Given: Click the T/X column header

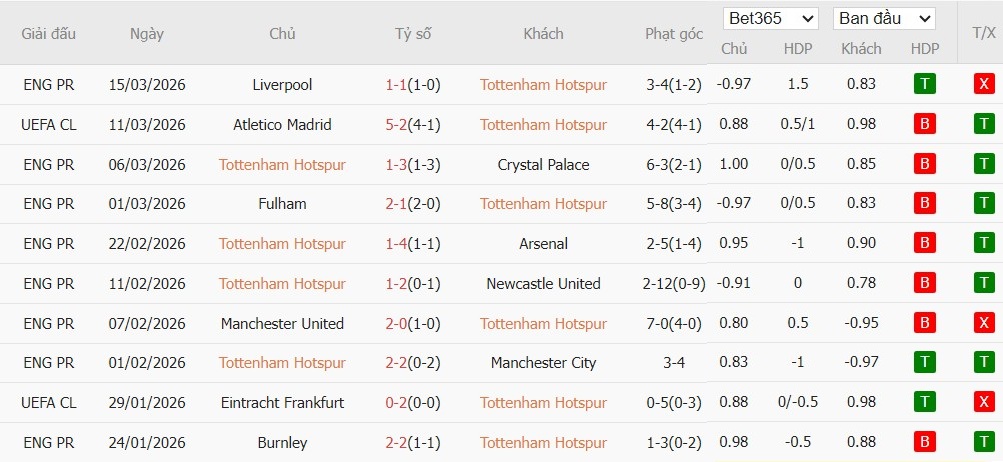Looking at the screenshot, I should 984,32.
